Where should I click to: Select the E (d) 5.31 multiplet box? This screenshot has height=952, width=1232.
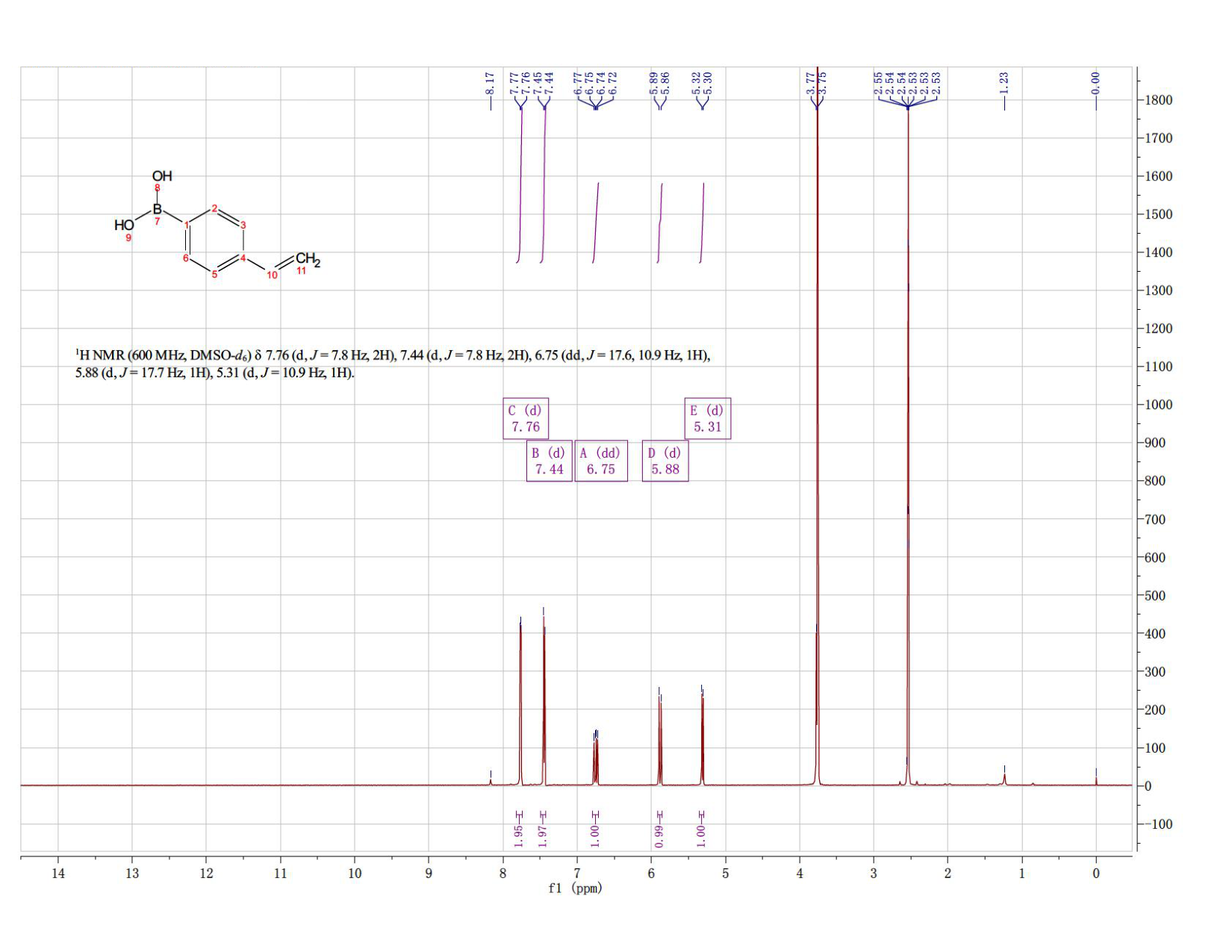(x=708, y=418)
